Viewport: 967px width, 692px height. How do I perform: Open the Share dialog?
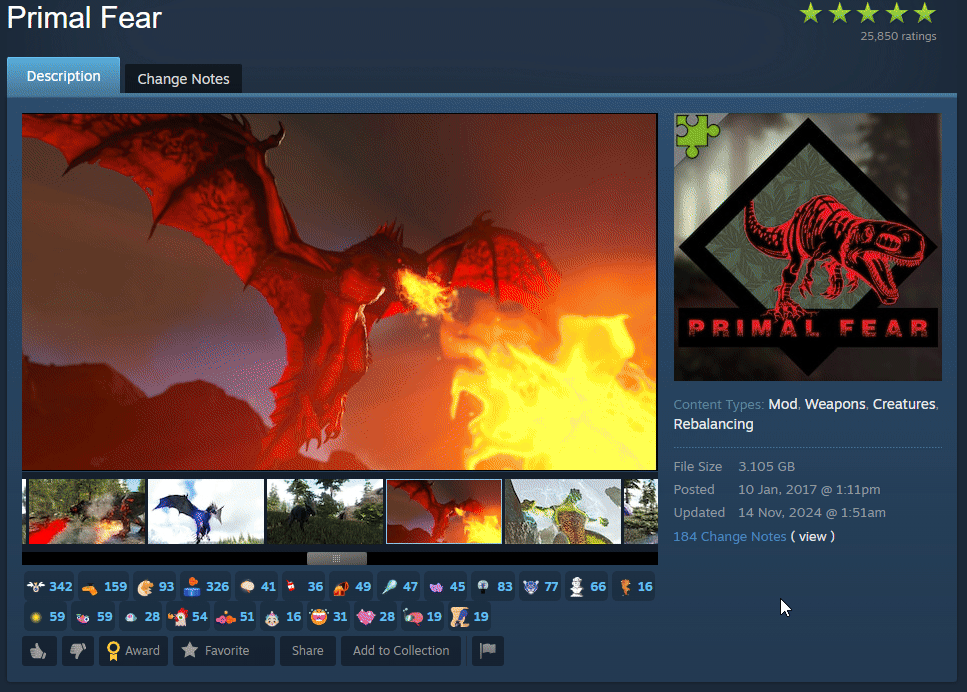click(x=308, y=651)
